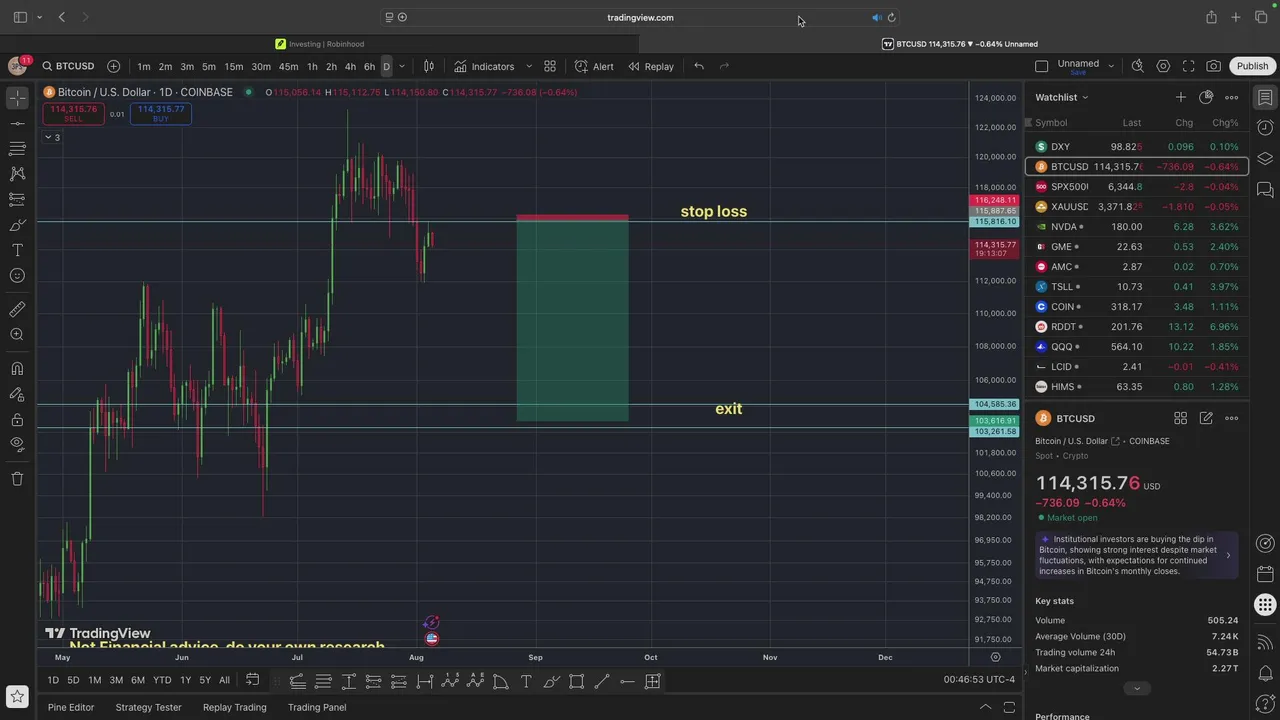
Task: Open the note edit icon beside BTCUSD
Action: [1206, 418]
